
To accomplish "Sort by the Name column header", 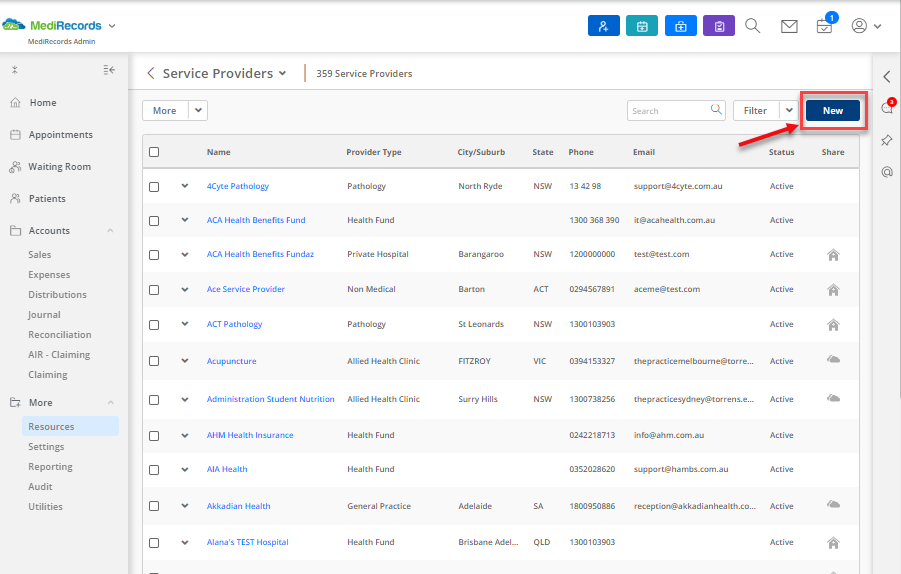I will (x=218, y=152).
